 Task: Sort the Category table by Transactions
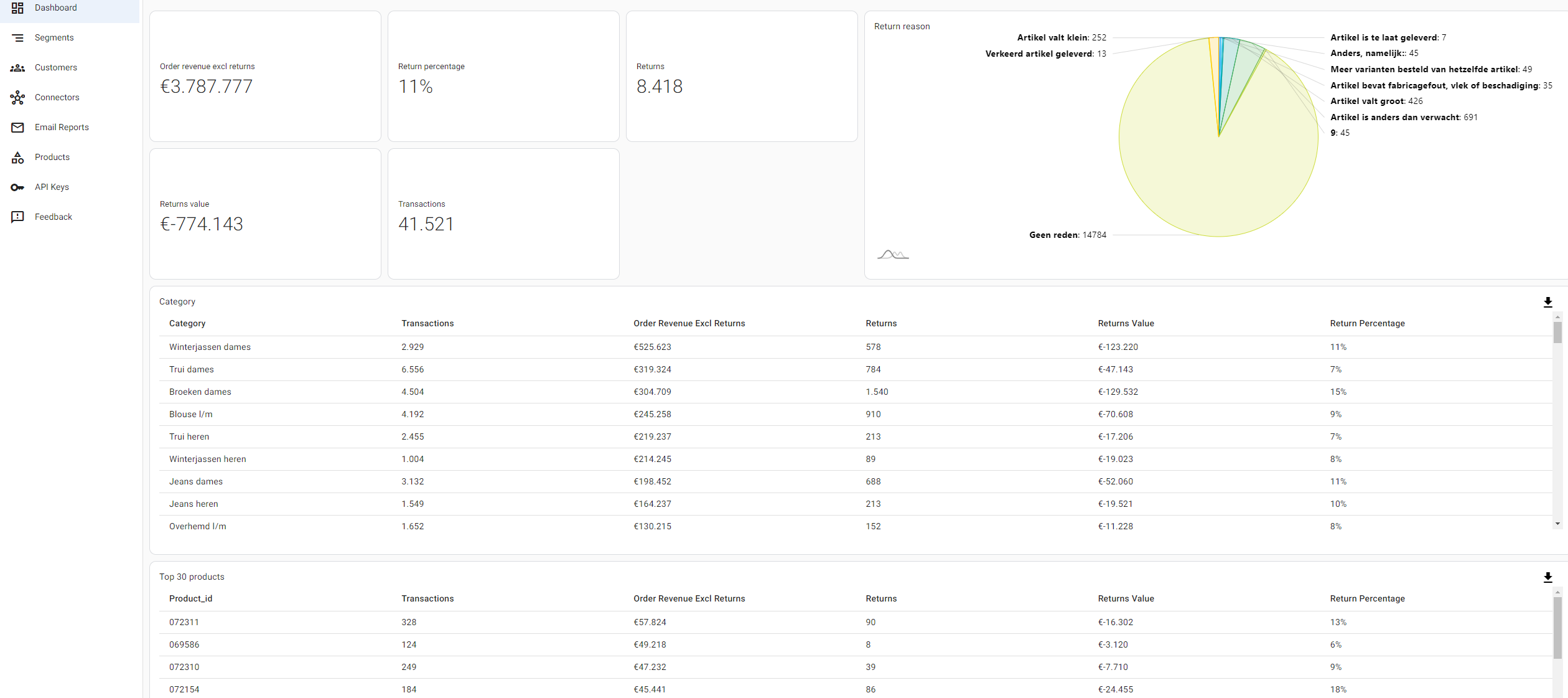[x=427, y=323]
